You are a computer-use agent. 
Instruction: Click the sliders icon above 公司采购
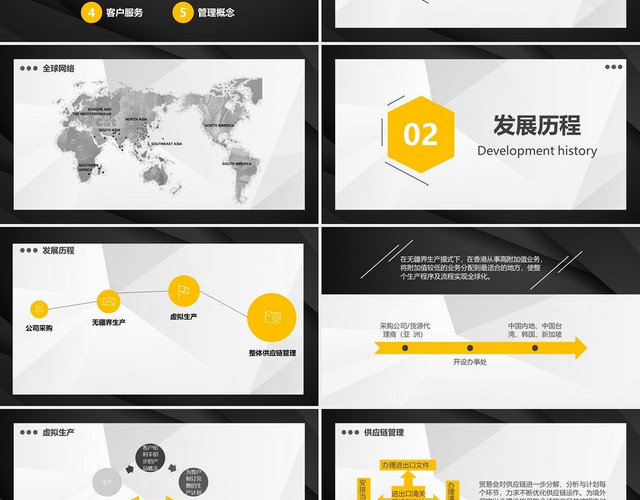coord(39,309)
